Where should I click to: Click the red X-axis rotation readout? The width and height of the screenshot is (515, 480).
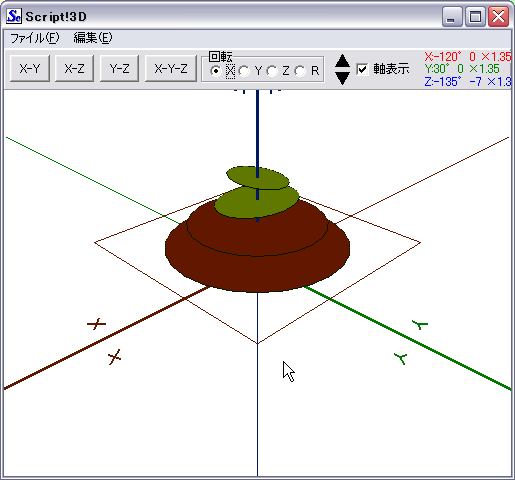click(468, 57)
